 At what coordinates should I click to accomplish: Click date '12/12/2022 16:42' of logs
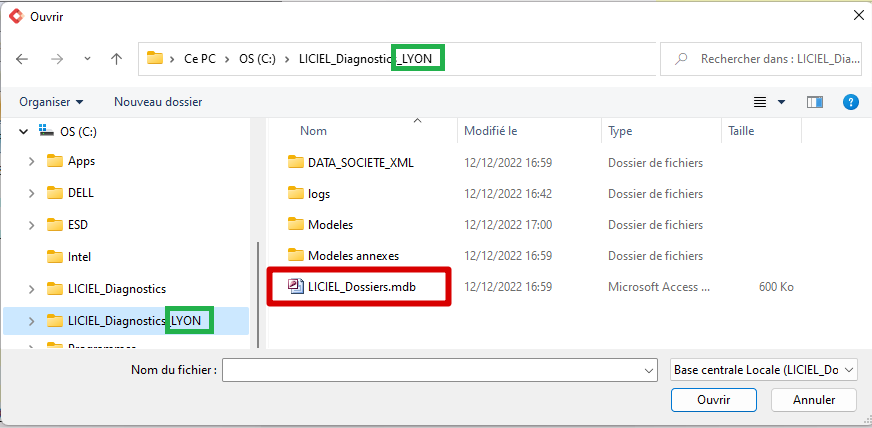[508, 194]
